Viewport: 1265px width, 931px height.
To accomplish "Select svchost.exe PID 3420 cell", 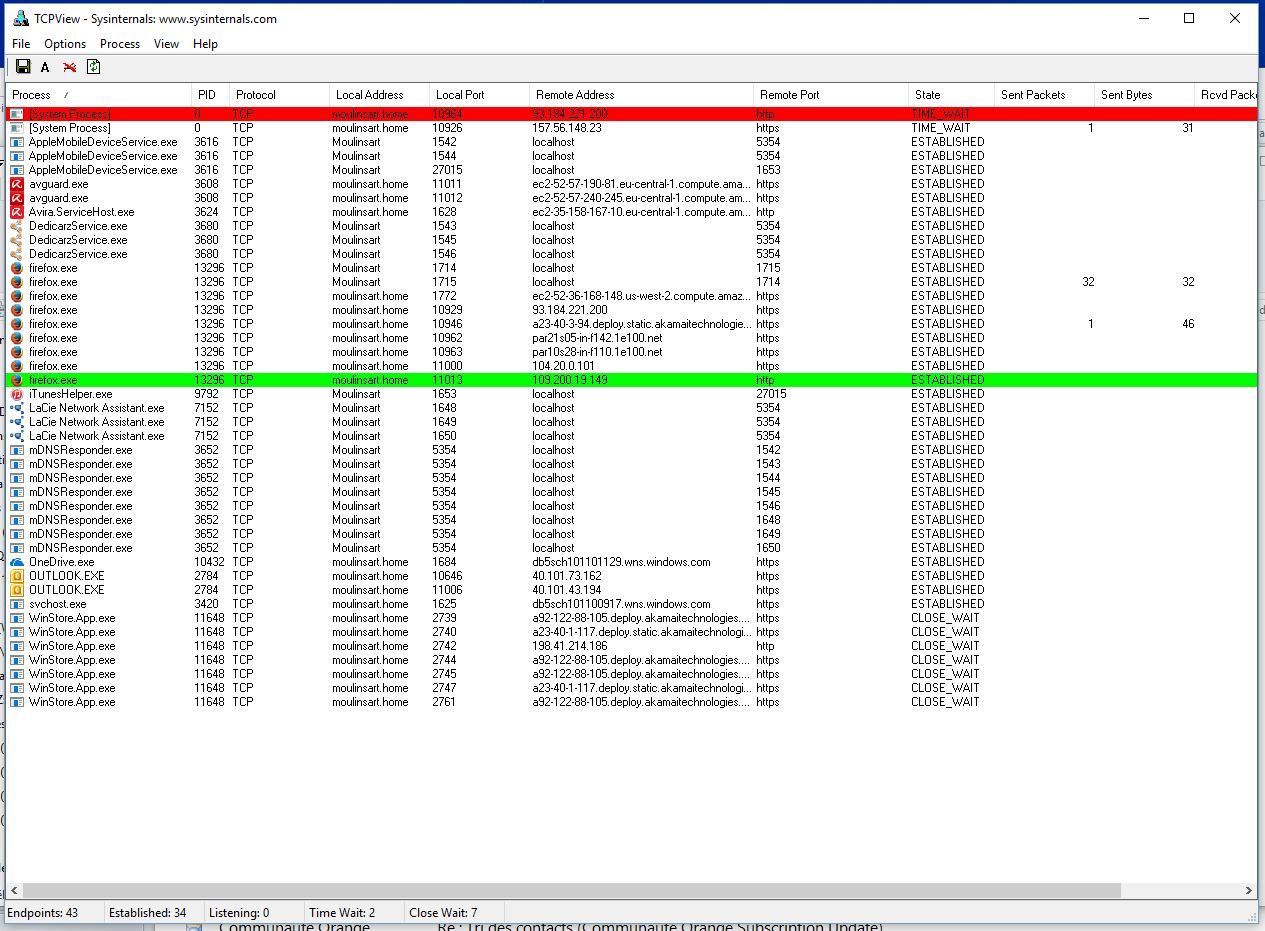I will pos(206,604).
